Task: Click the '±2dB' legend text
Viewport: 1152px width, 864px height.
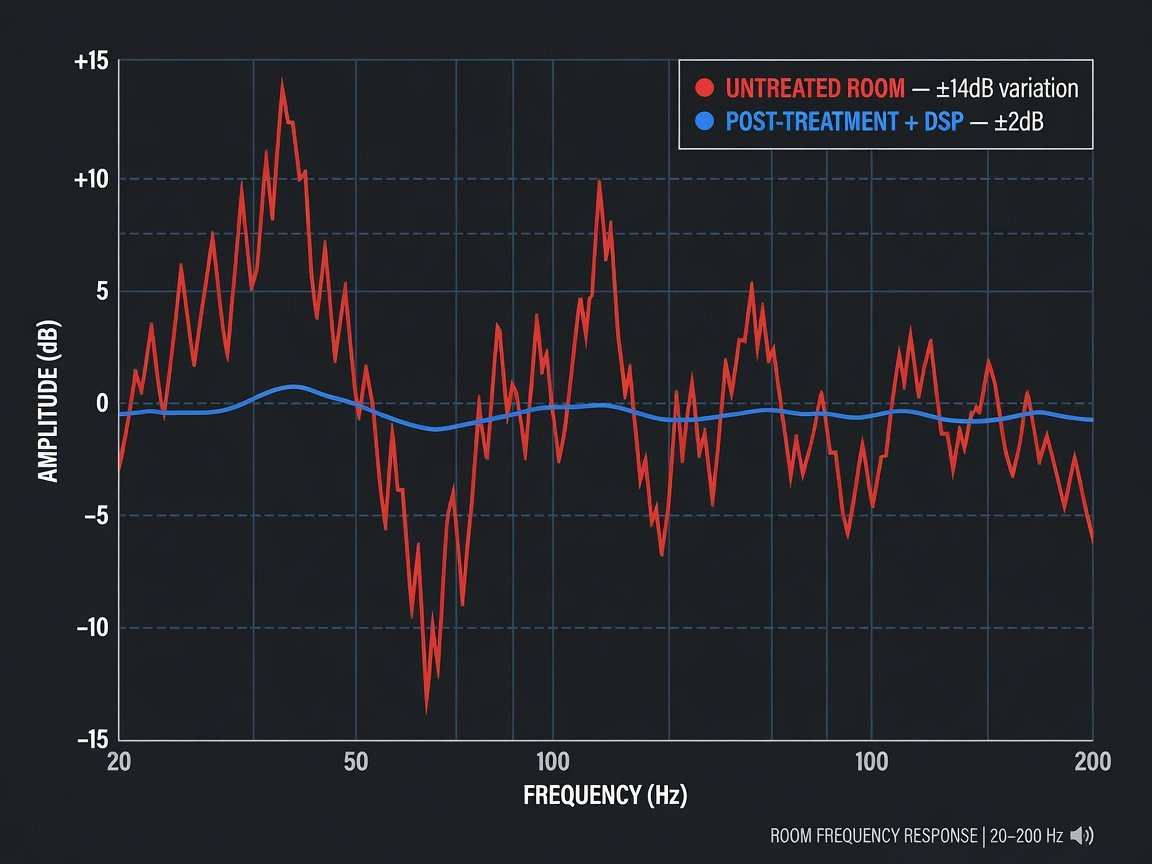Action: pyautogui.click(x=1018, y=121)
